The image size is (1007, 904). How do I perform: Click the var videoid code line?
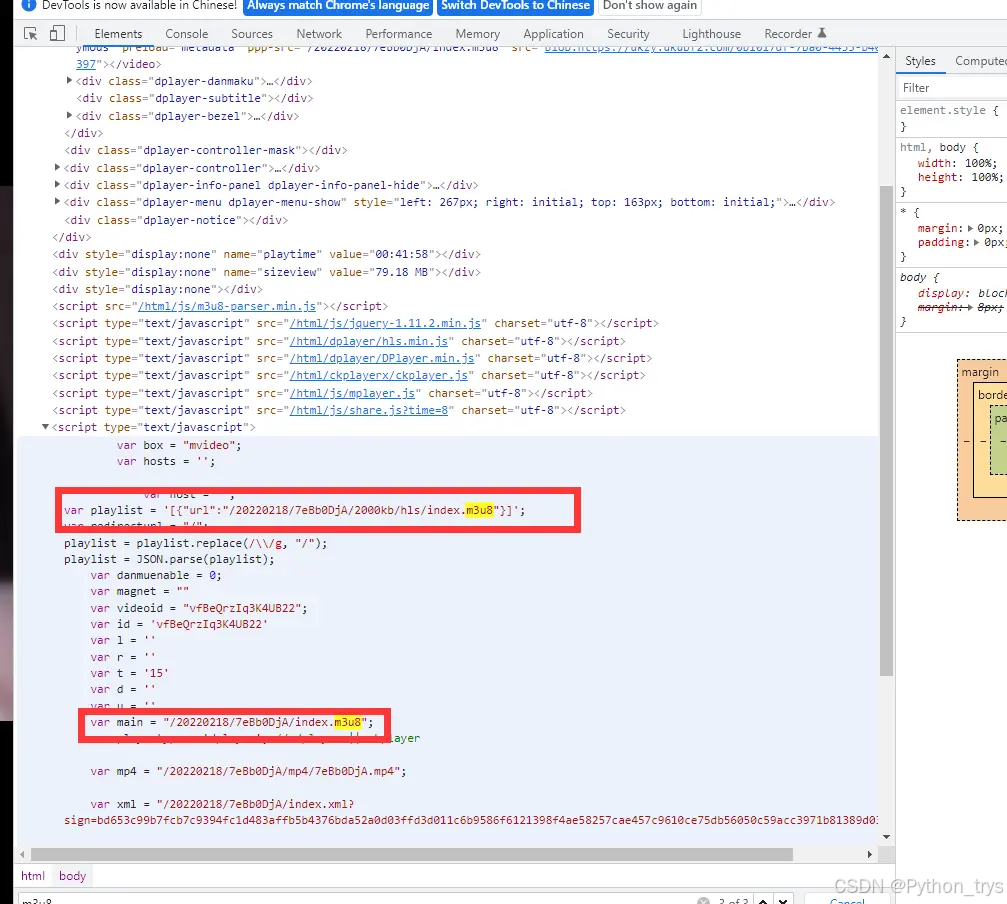(x=199, y=608)
